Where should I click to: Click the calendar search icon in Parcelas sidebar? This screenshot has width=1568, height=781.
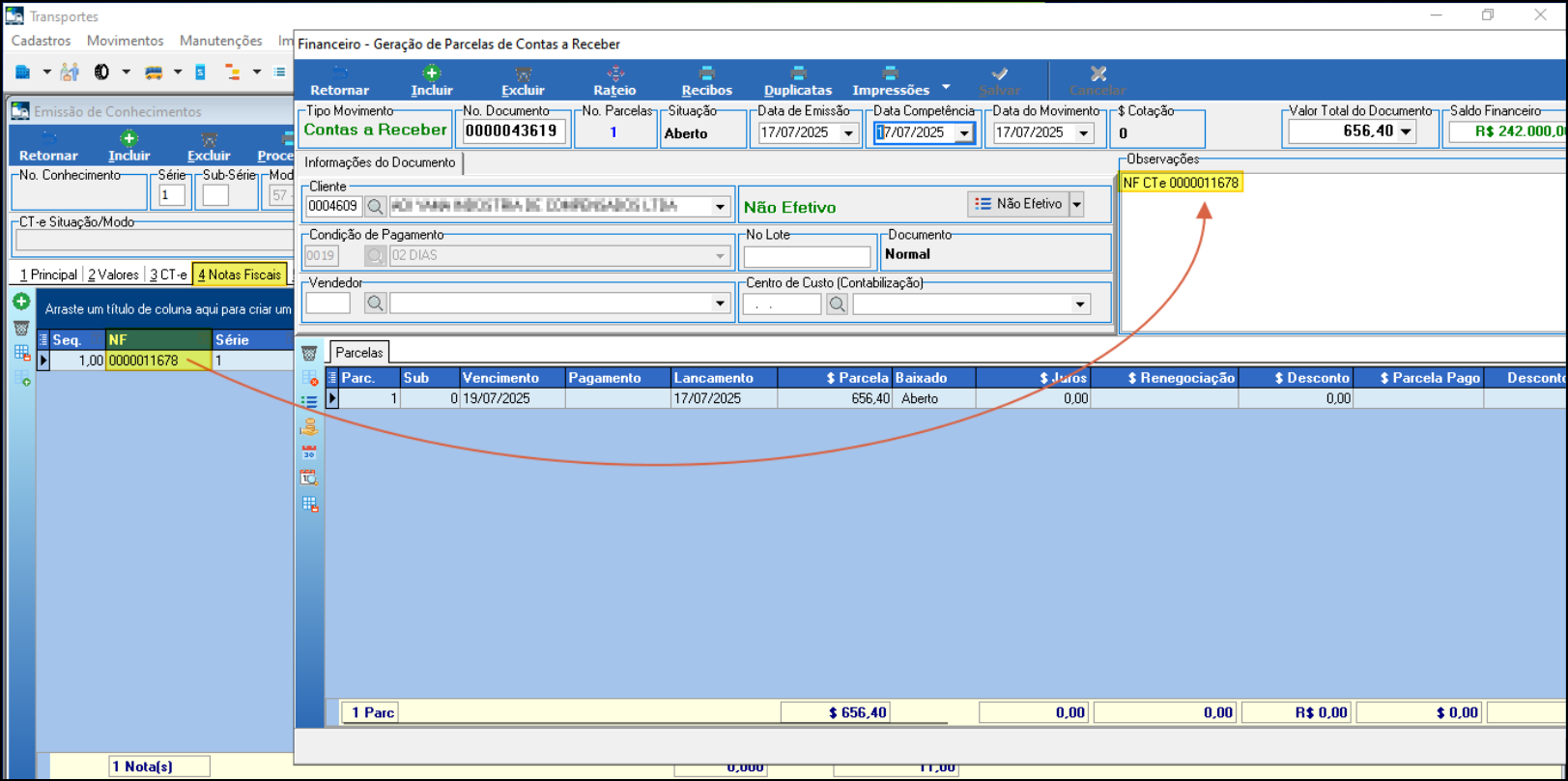click(x=309, y=477)
